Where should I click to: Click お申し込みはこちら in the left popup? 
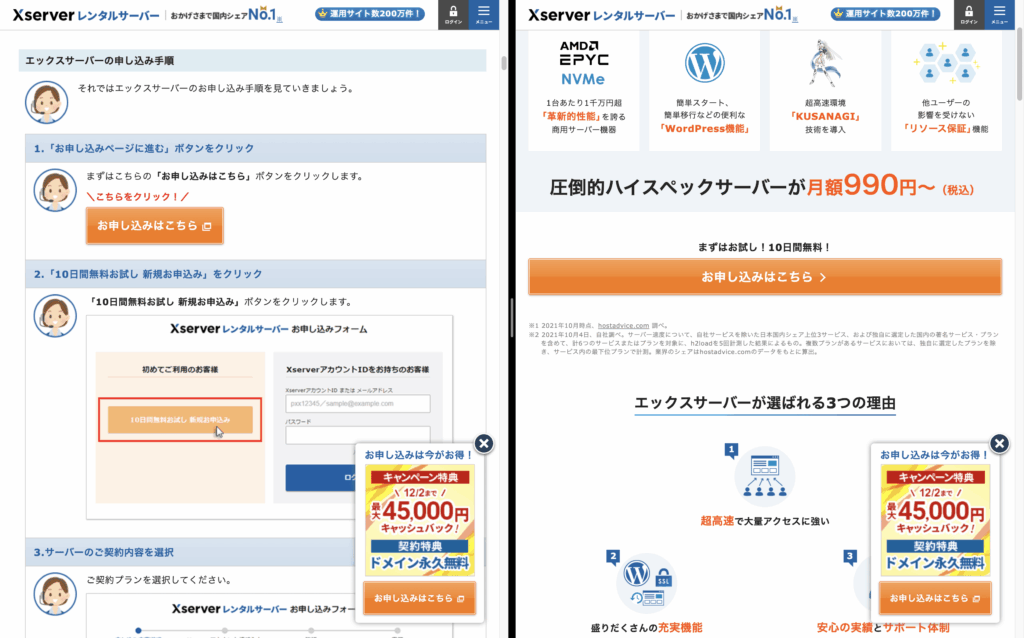[x=419, y=598]
